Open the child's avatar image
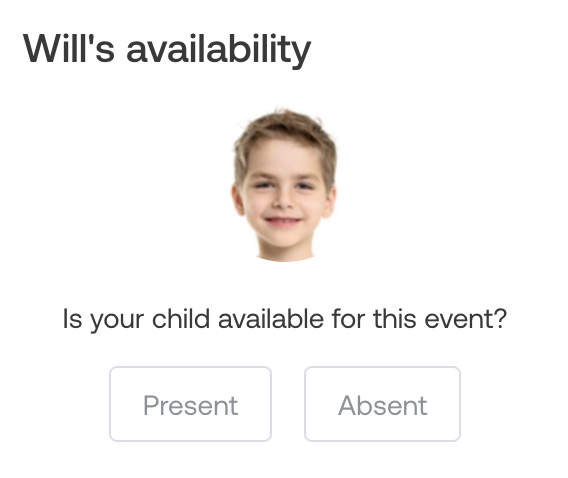Screen dimensions: 568x478 [284, 185]
